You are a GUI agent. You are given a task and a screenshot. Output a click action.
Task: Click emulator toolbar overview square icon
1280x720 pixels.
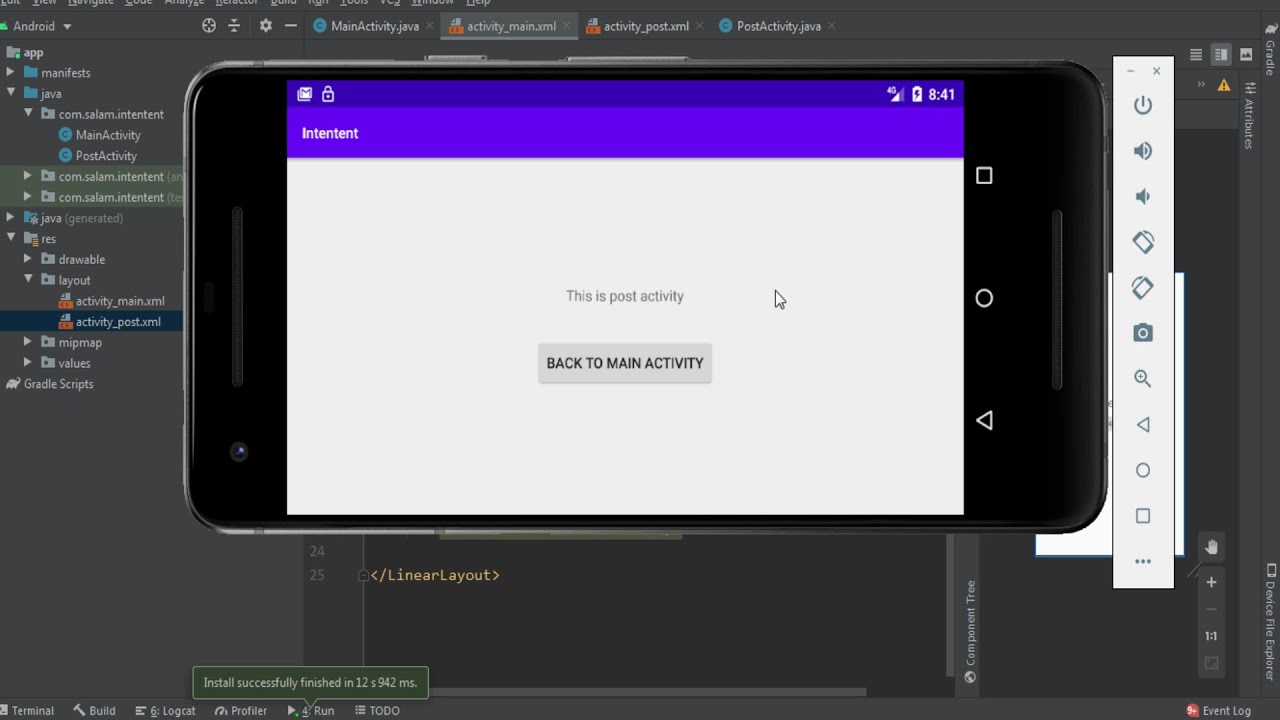pyautogui.click(x=1143, y=516)
